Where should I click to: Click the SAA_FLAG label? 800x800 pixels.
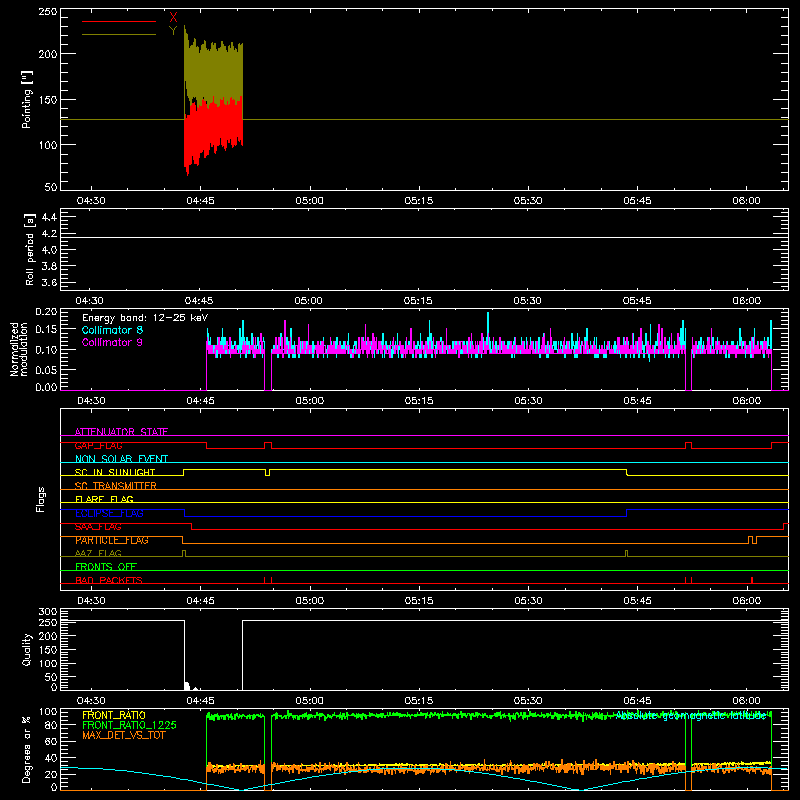tap(98, 526)
